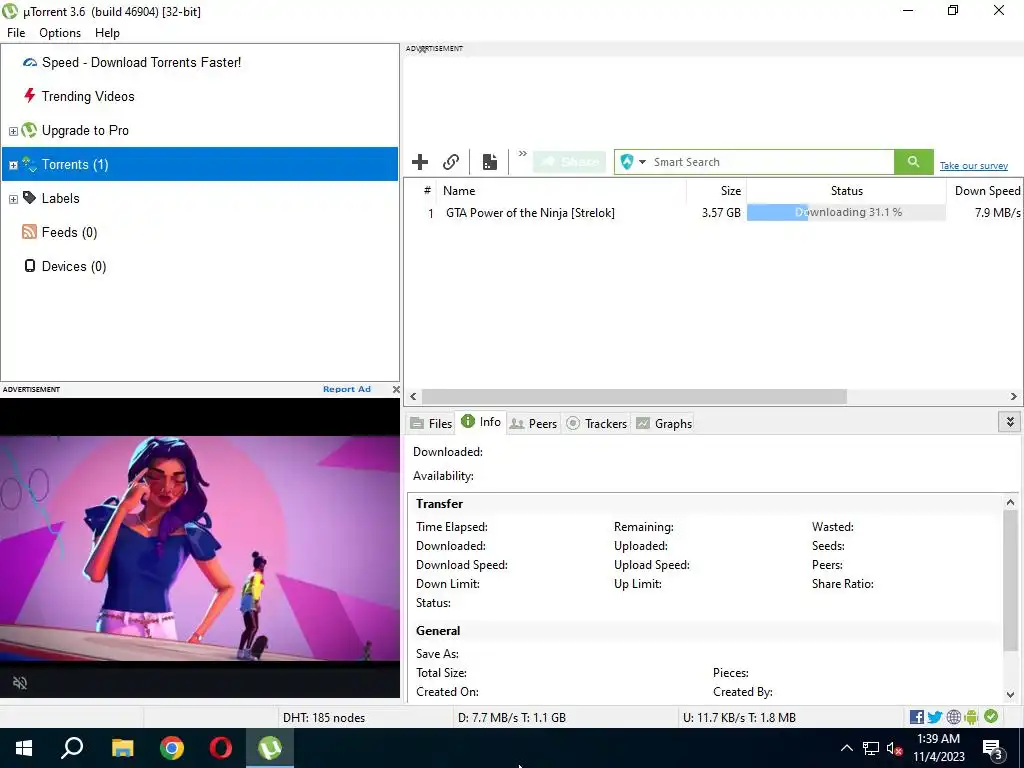
Task: Open the Windows Start menu
Action: tap(24, 748)
